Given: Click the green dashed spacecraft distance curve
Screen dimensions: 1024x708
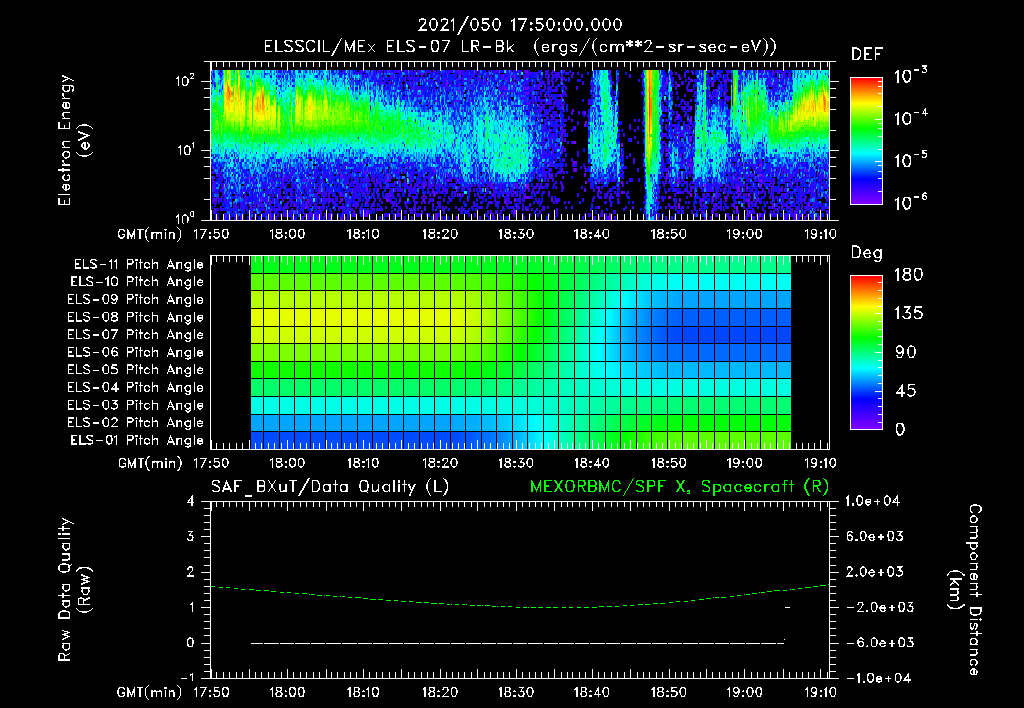Looking at the screenshot, I should pyautogui.click(x=520, y=607).
